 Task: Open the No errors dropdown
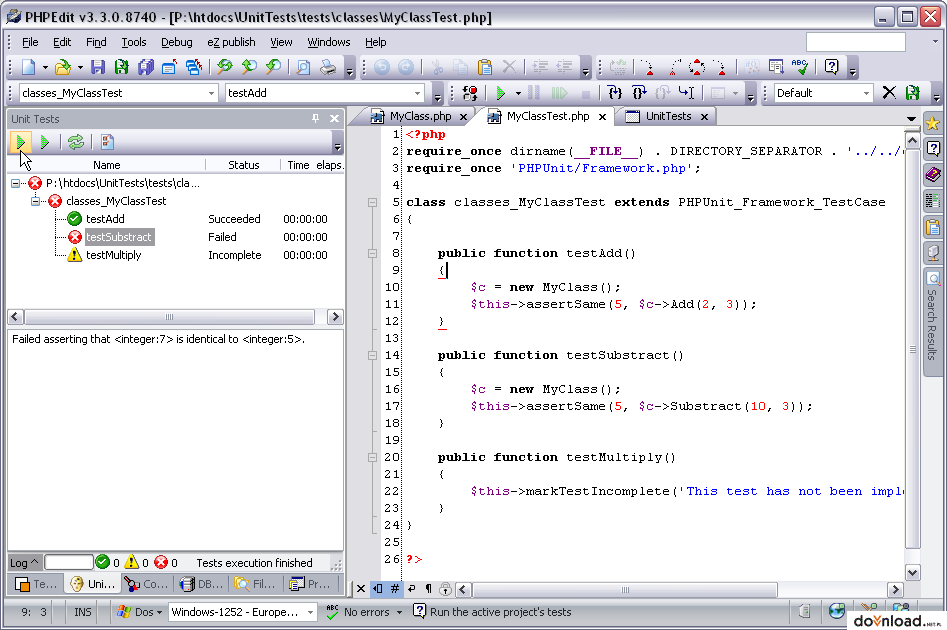click(399, 612)
